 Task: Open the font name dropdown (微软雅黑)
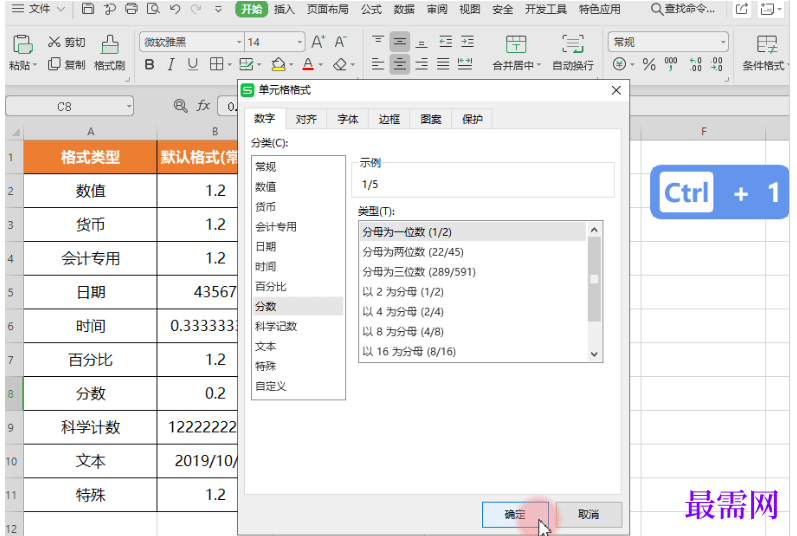pos(238,42)
